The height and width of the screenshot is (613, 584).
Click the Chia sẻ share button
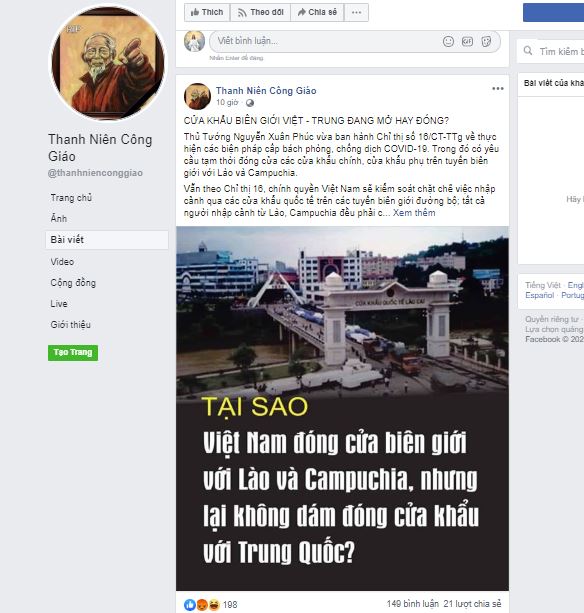coord(317,13)
